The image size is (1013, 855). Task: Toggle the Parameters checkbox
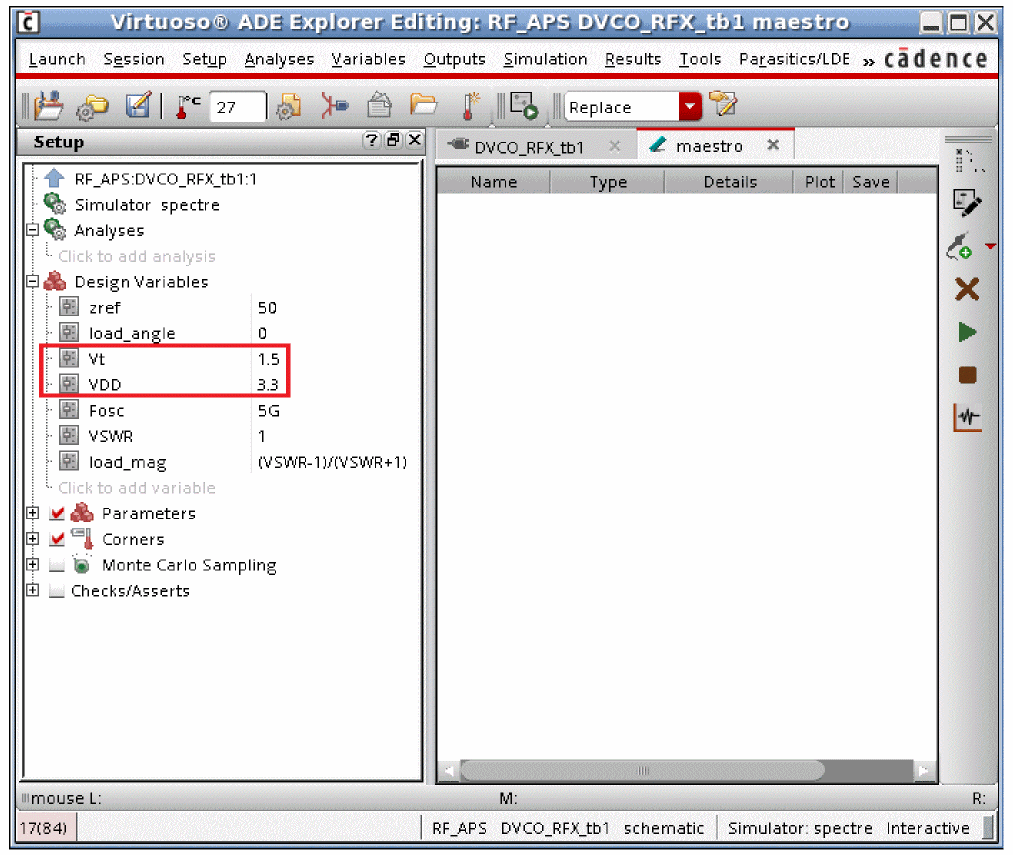[57, 513]
